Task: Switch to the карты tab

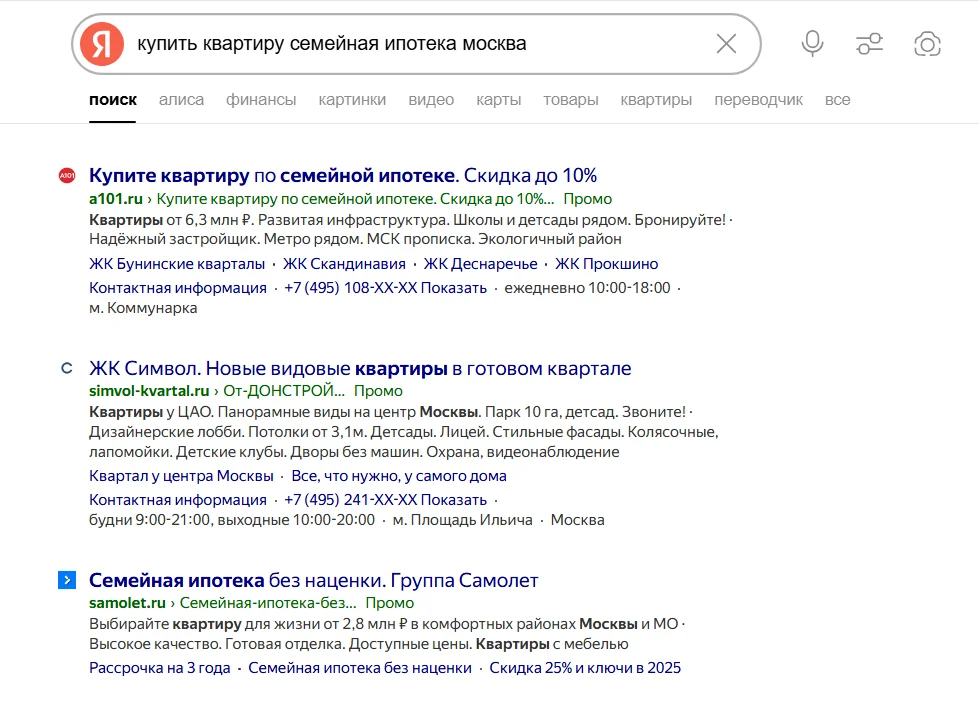Action: pos(497,100)
